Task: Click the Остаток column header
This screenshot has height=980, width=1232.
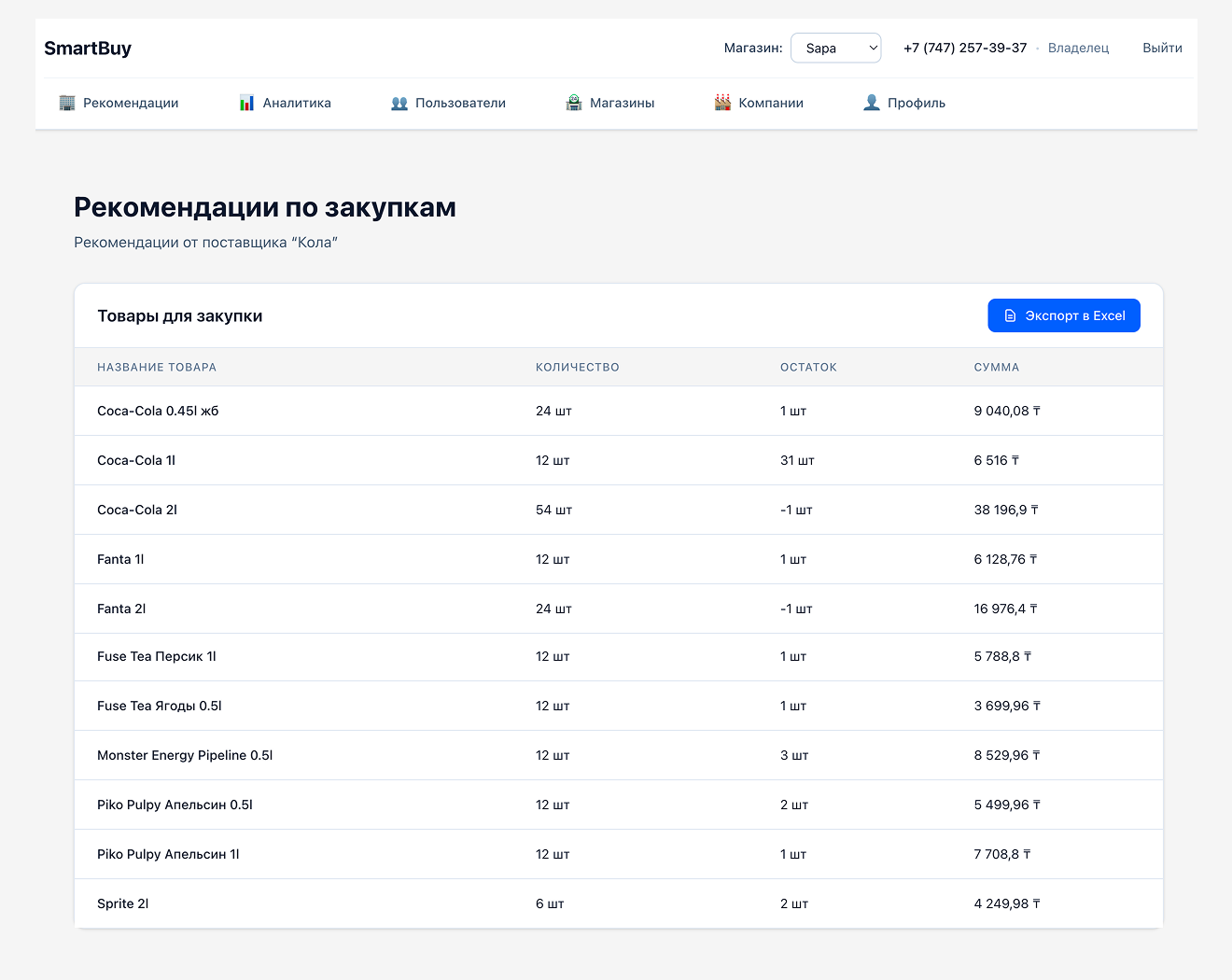Action: 808,368
